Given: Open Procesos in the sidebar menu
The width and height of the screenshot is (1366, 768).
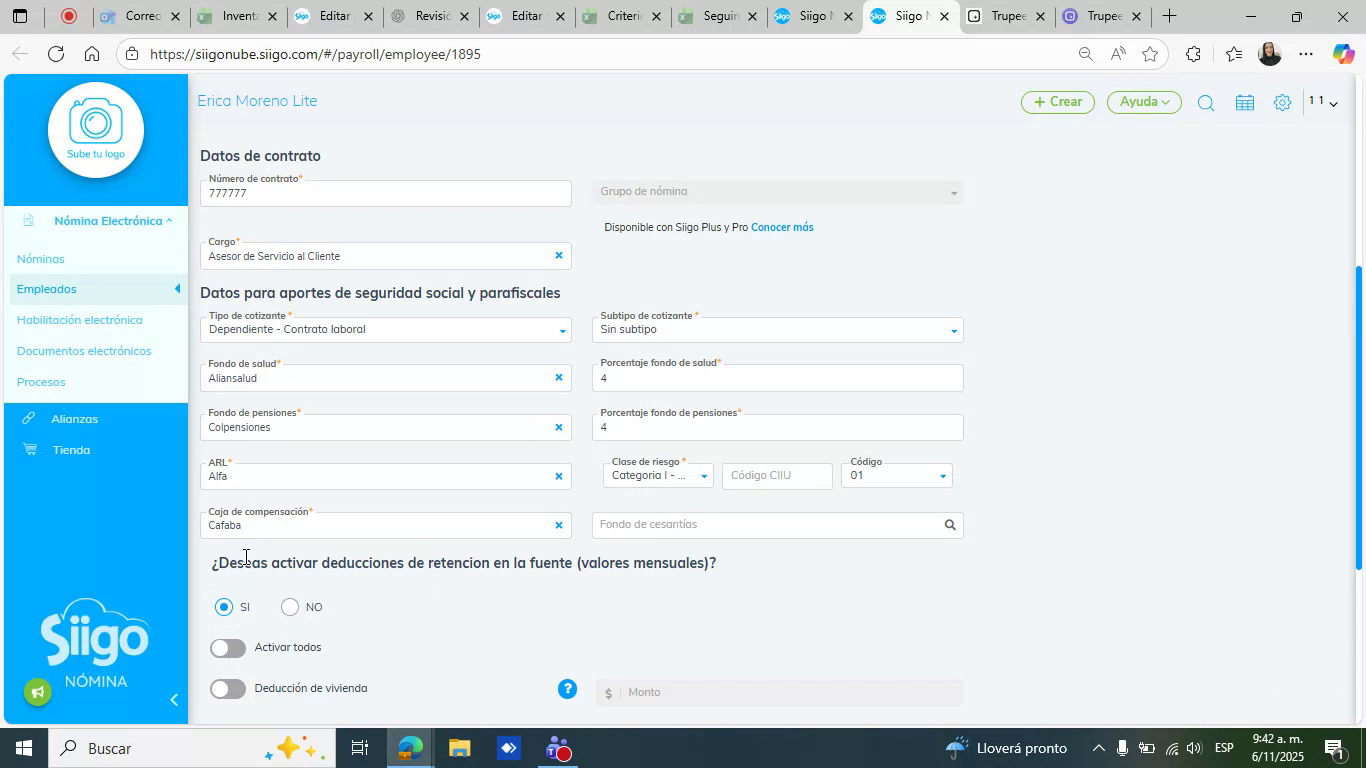Looking at the screenshot, I should [x=41, y=382].
